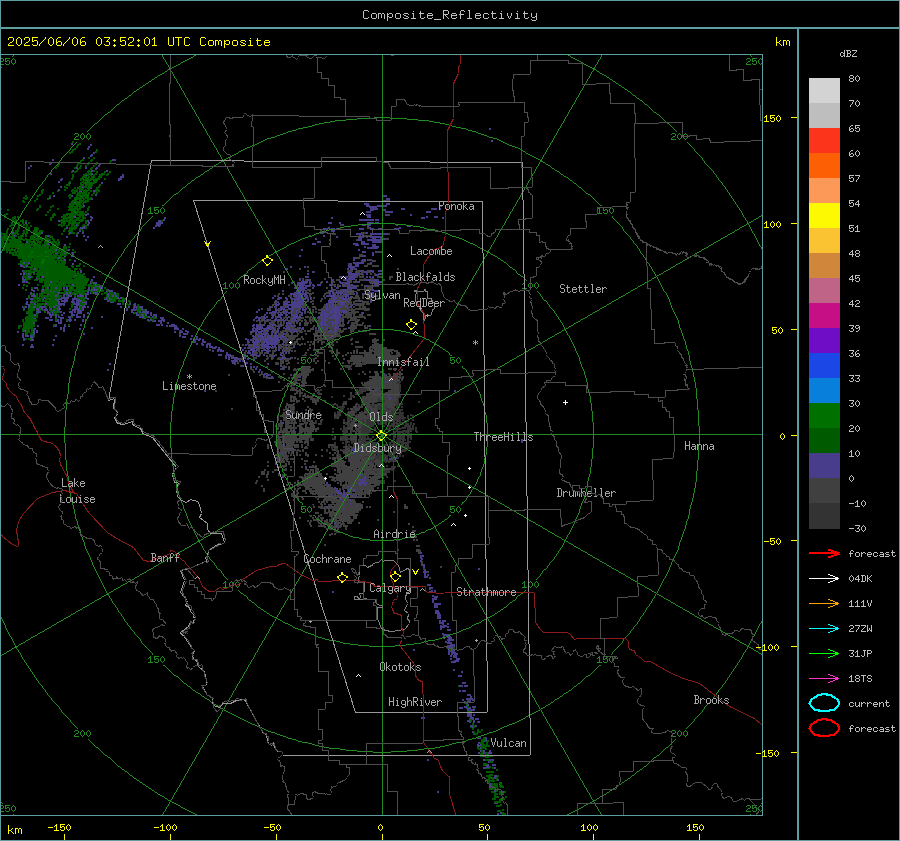Click the Okotoks town label

(x=400, y=667)
